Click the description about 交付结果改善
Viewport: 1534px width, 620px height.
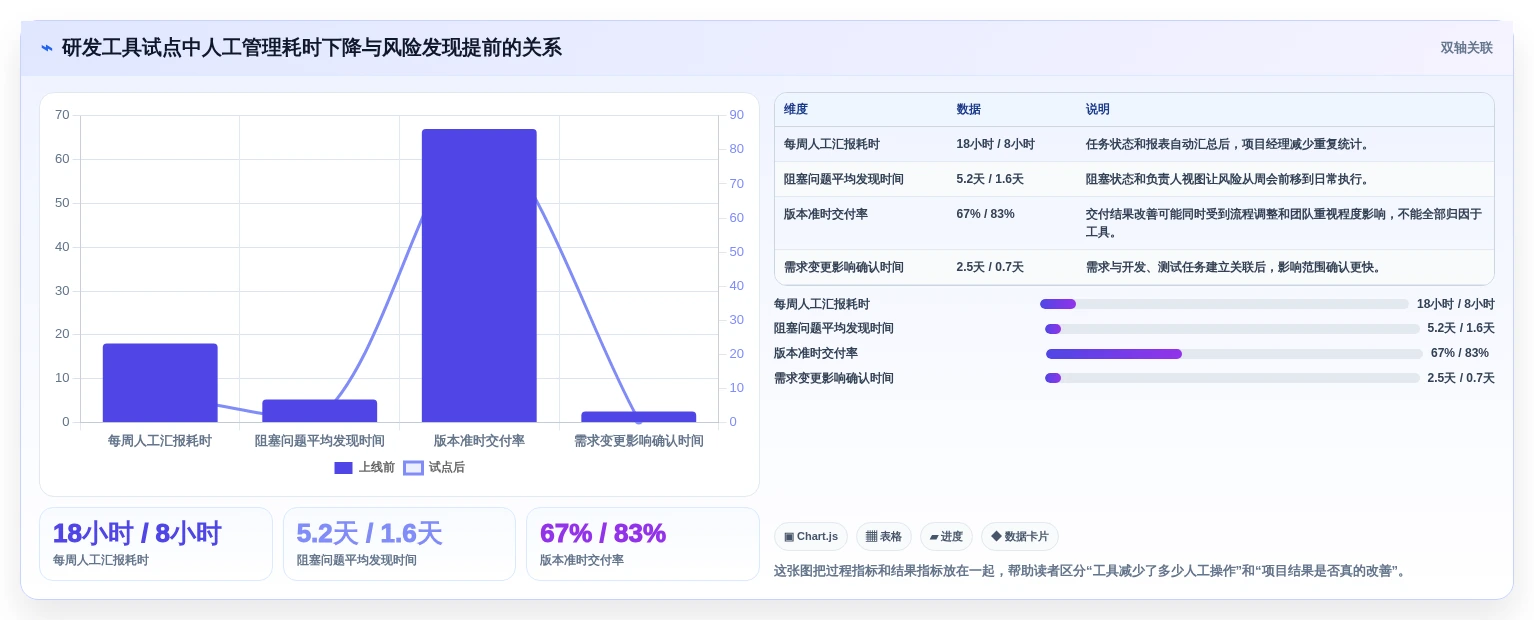(x=1284, y=223)
